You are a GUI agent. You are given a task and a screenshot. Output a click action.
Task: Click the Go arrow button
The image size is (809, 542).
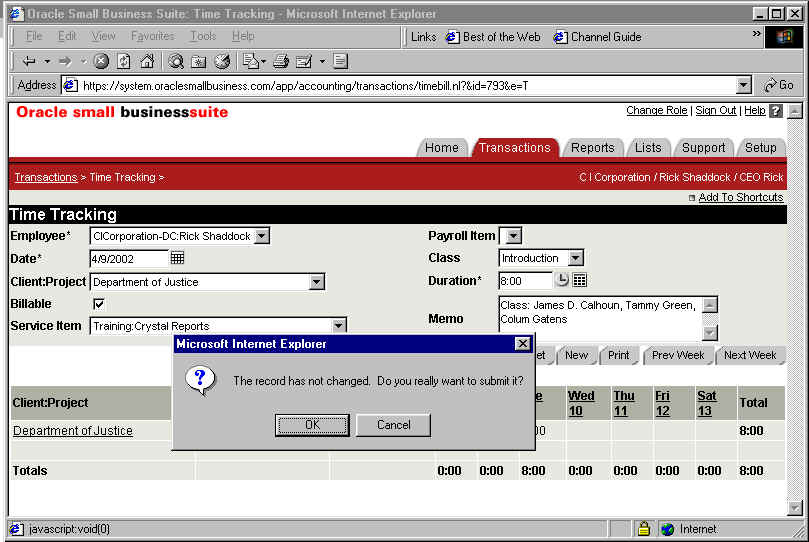[x=779, y=85]
